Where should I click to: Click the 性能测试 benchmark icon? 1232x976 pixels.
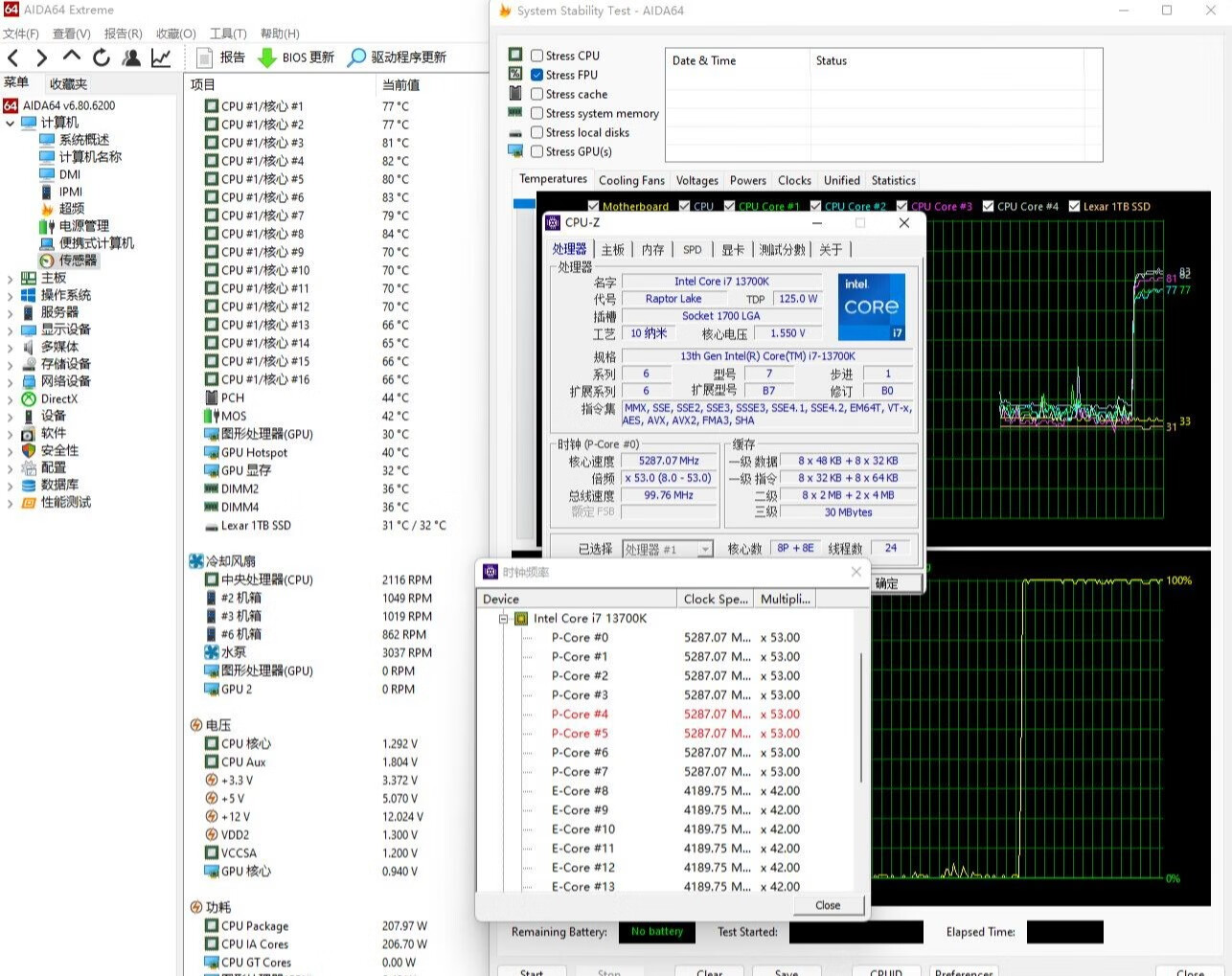pyautogui.click(x=29, y=503)
